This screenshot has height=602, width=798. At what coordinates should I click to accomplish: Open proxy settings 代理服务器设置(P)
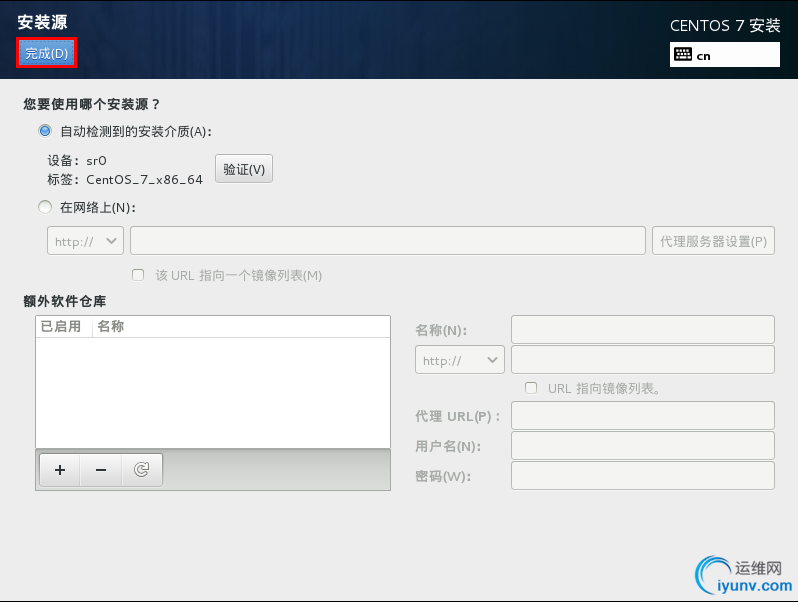[x=713, y=241]
